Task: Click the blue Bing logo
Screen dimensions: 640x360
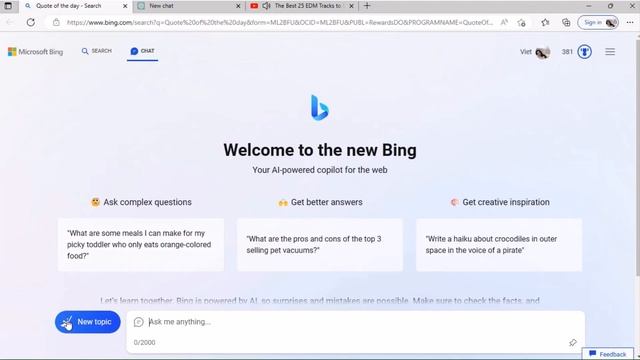Action: 320,108
